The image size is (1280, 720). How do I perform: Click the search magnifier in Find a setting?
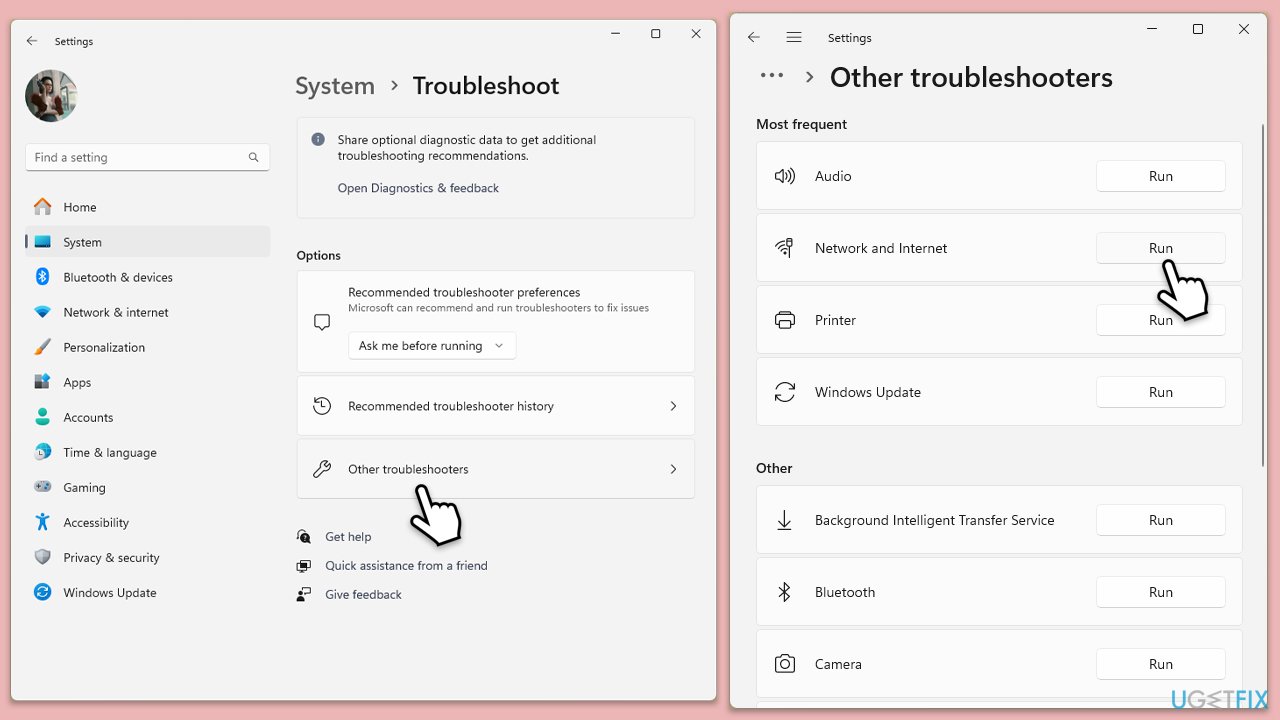[x=253, y=157]
